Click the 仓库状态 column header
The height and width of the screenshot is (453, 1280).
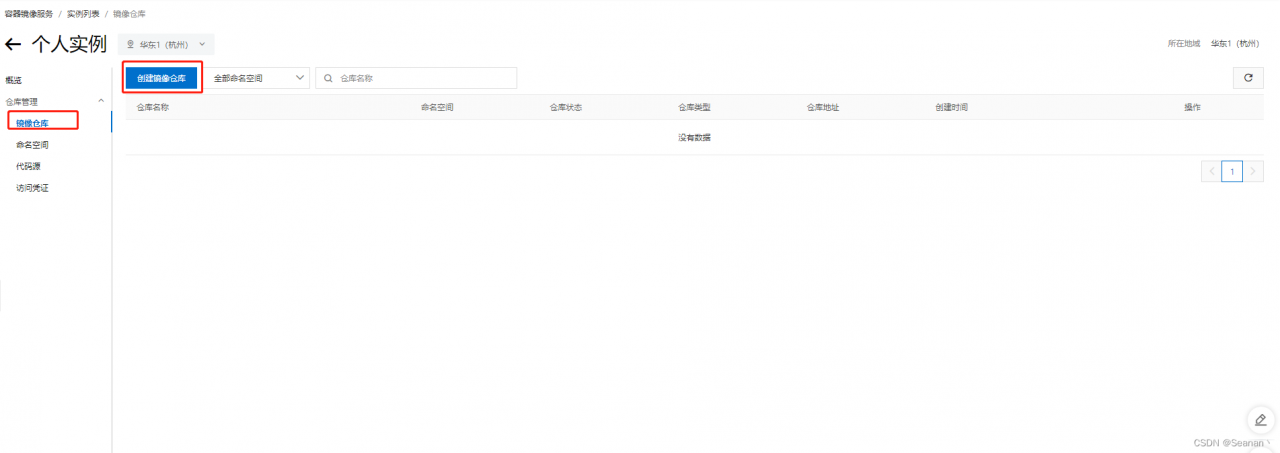[565, 107]
